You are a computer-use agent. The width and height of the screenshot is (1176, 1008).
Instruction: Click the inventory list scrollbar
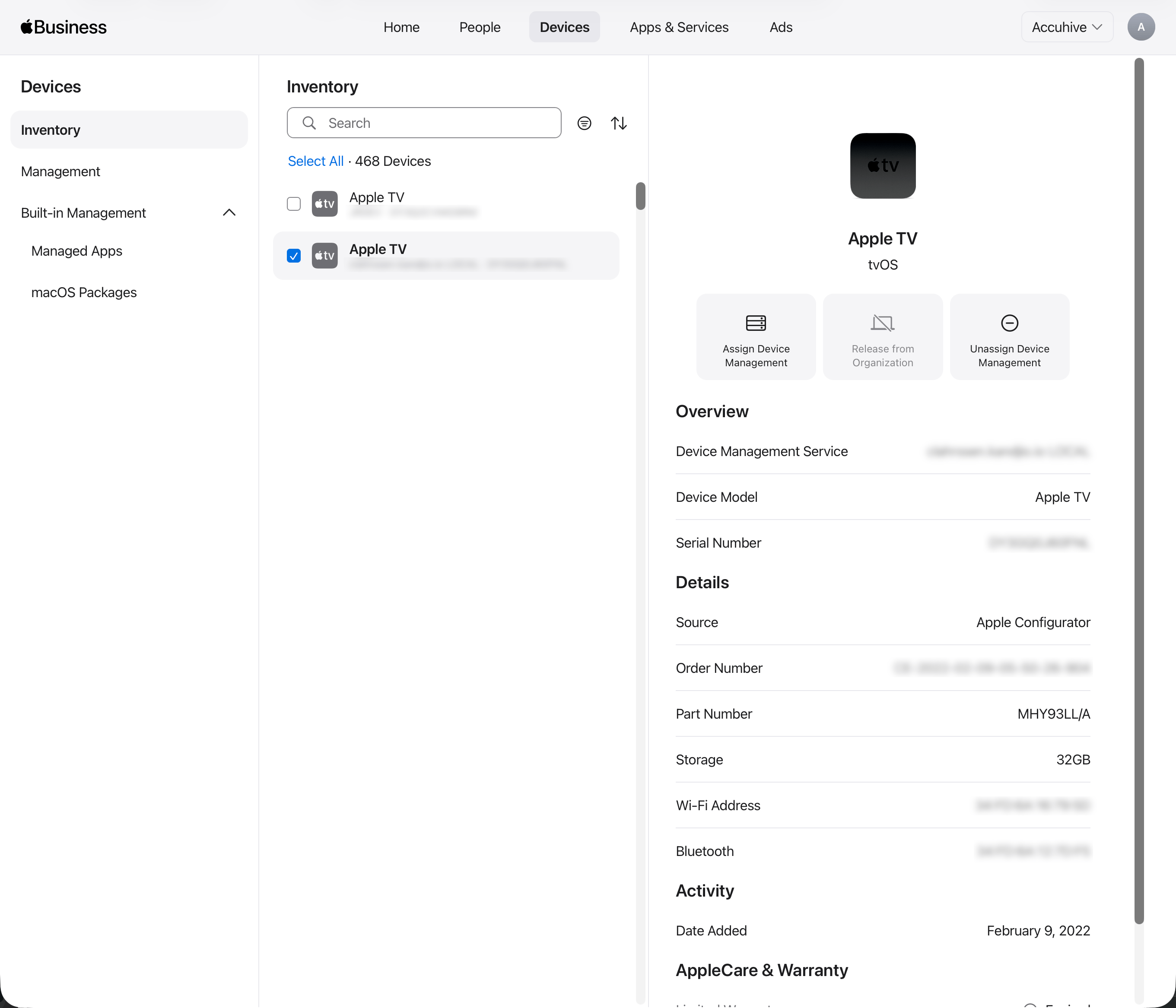[x=640, y=196]
